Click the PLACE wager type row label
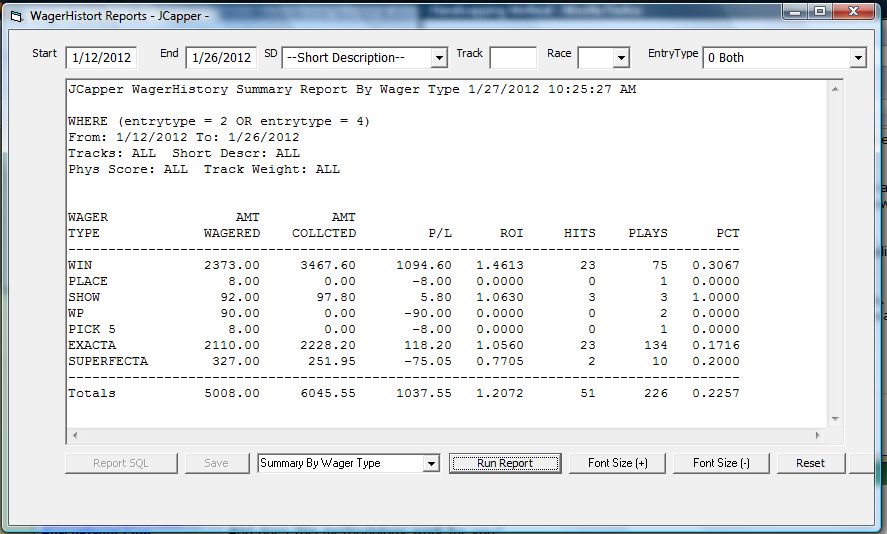Image resolution: width=887 pixels, height=534 pixels. pos(88,281)
